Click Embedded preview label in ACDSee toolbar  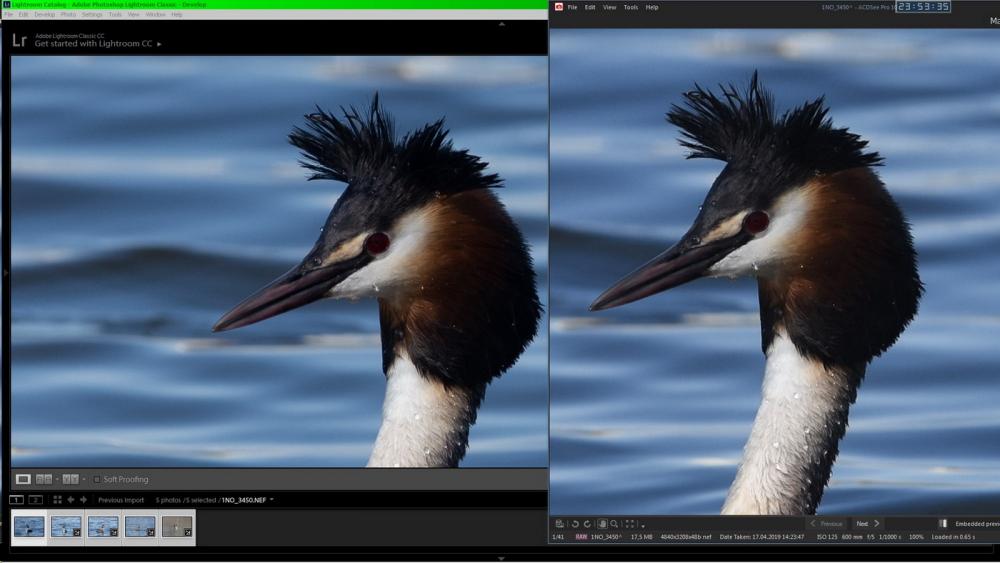pos(977,523)
